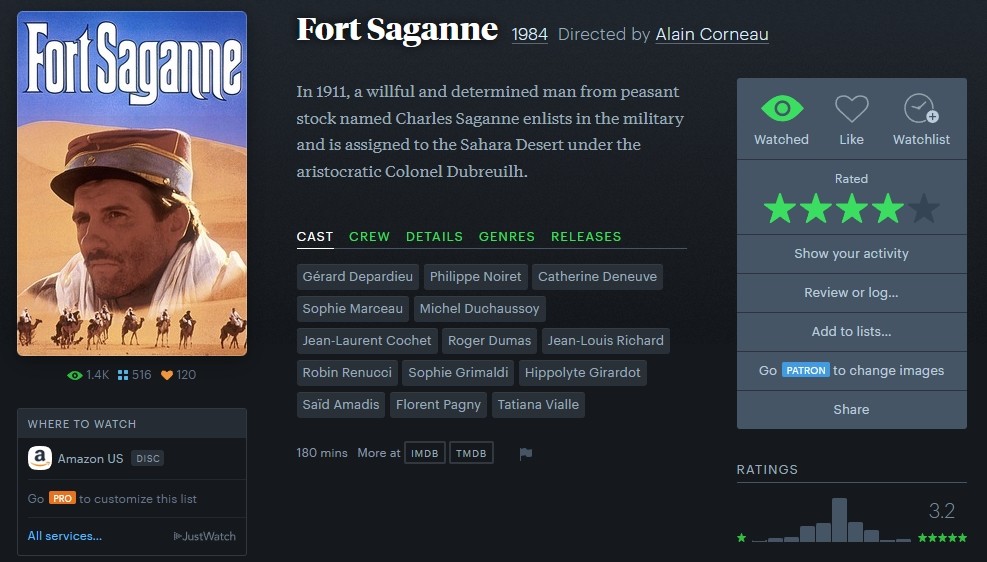This screenshot has height=562, width=987.
Task: Click the Like heart icon
Action: [851, 110]
